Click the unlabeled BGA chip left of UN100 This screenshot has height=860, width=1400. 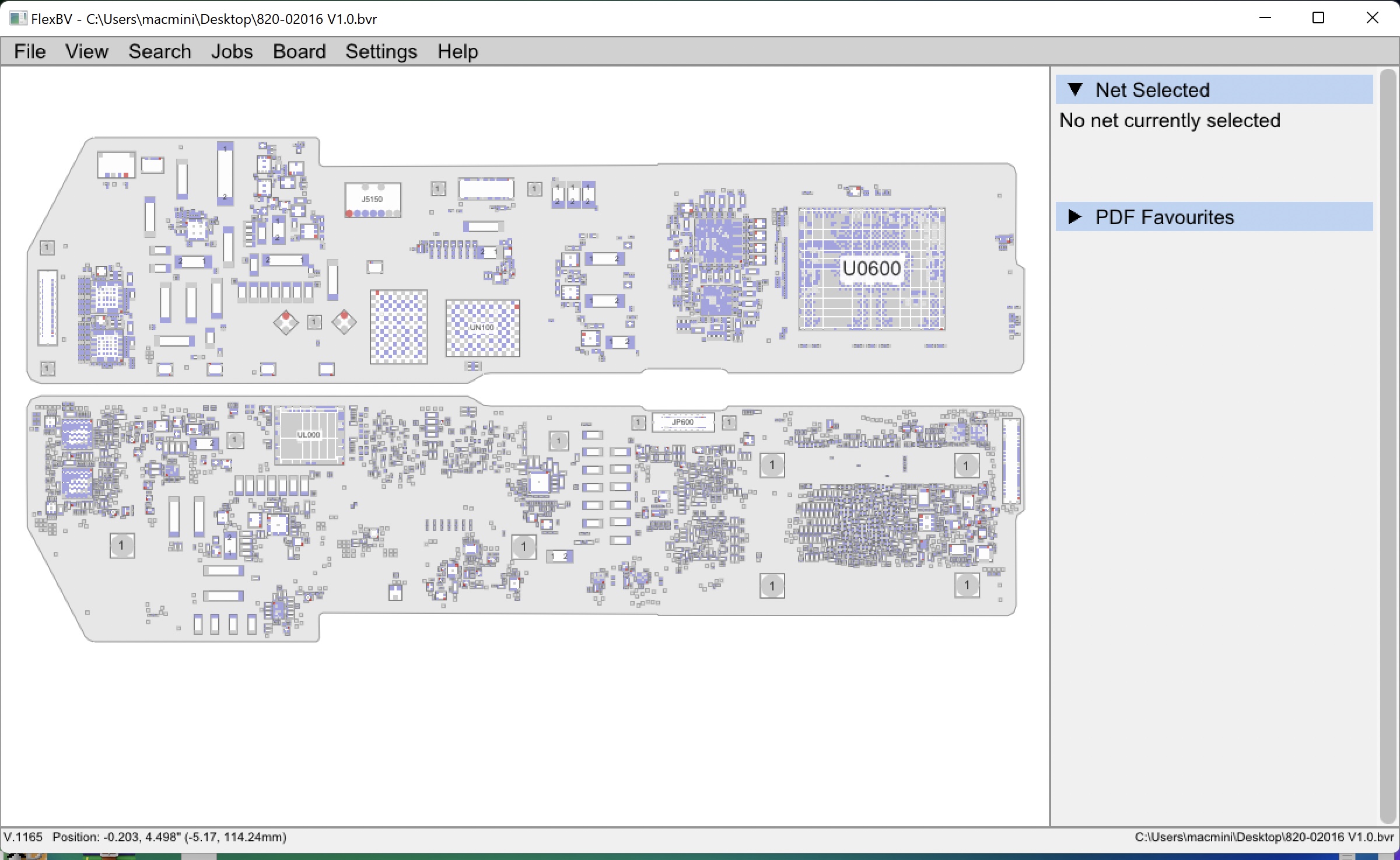coord(399,327)
